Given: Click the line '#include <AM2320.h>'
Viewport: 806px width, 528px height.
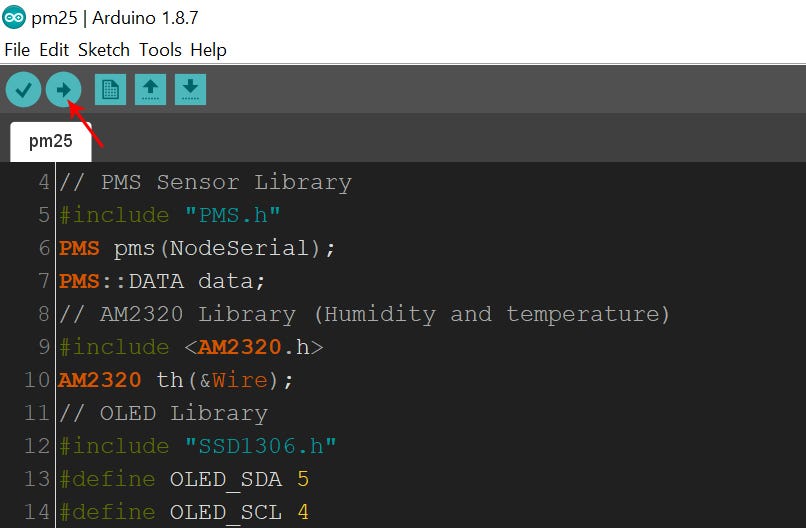Looking at the screenshot, I should (x=191, y=347).
